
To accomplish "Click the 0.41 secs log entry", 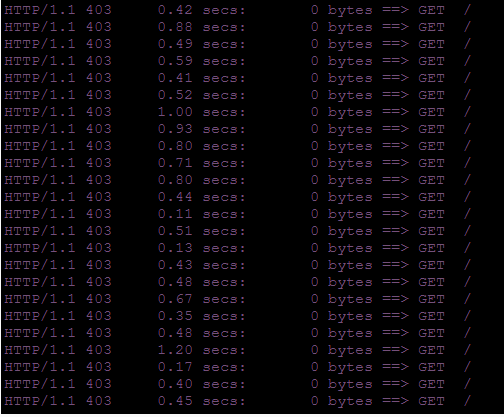I will coord(237,78).
